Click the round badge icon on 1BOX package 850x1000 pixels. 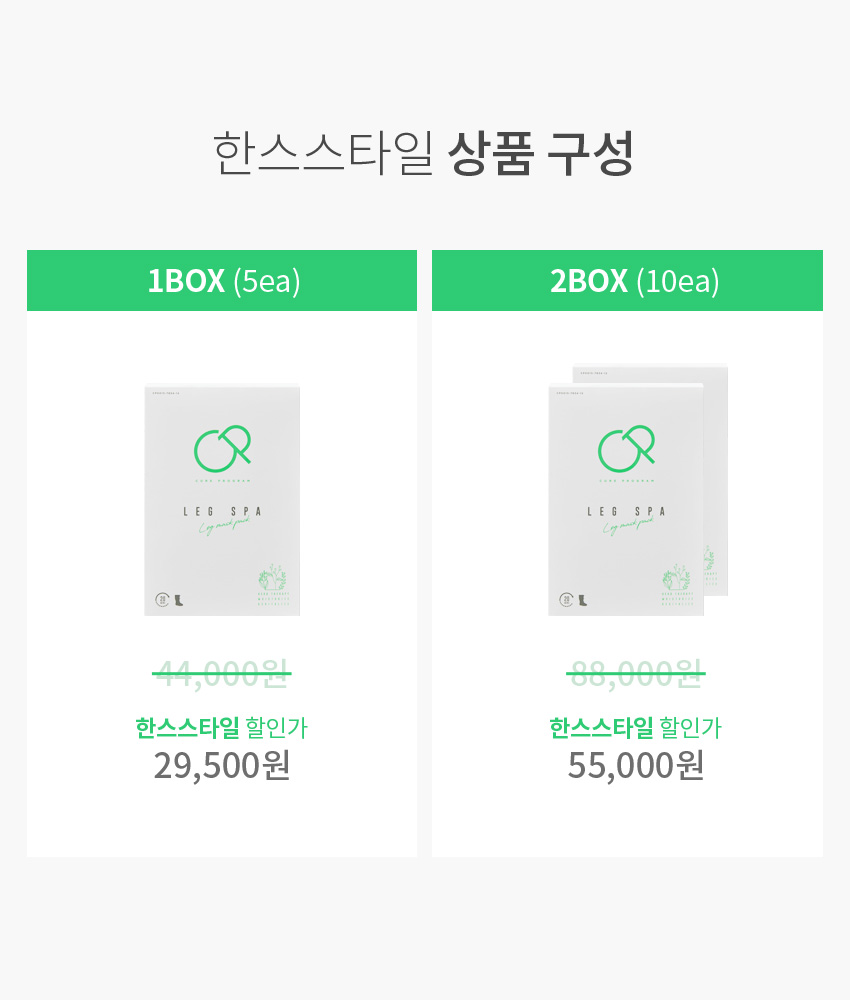coord(162,599)
